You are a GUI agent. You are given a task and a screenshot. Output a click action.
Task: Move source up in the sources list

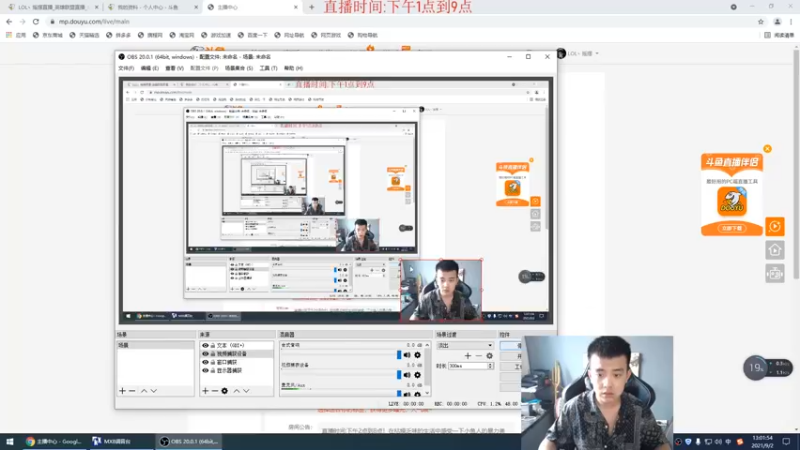coord(236,391)
